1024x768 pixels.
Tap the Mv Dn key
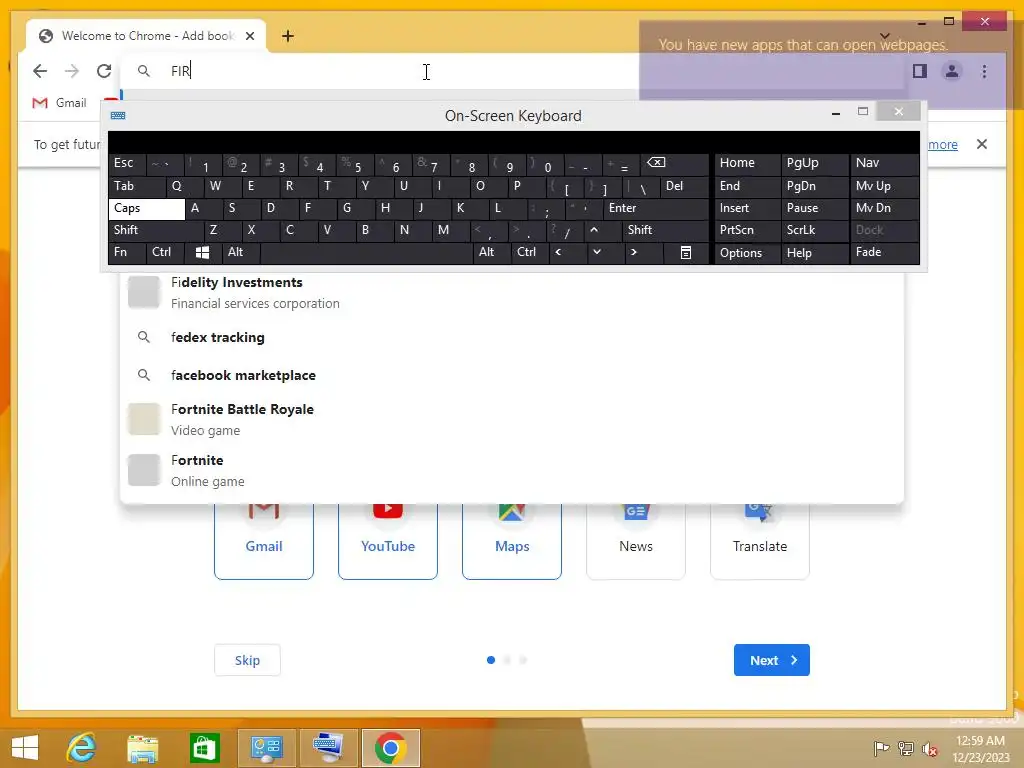(884, 208)
